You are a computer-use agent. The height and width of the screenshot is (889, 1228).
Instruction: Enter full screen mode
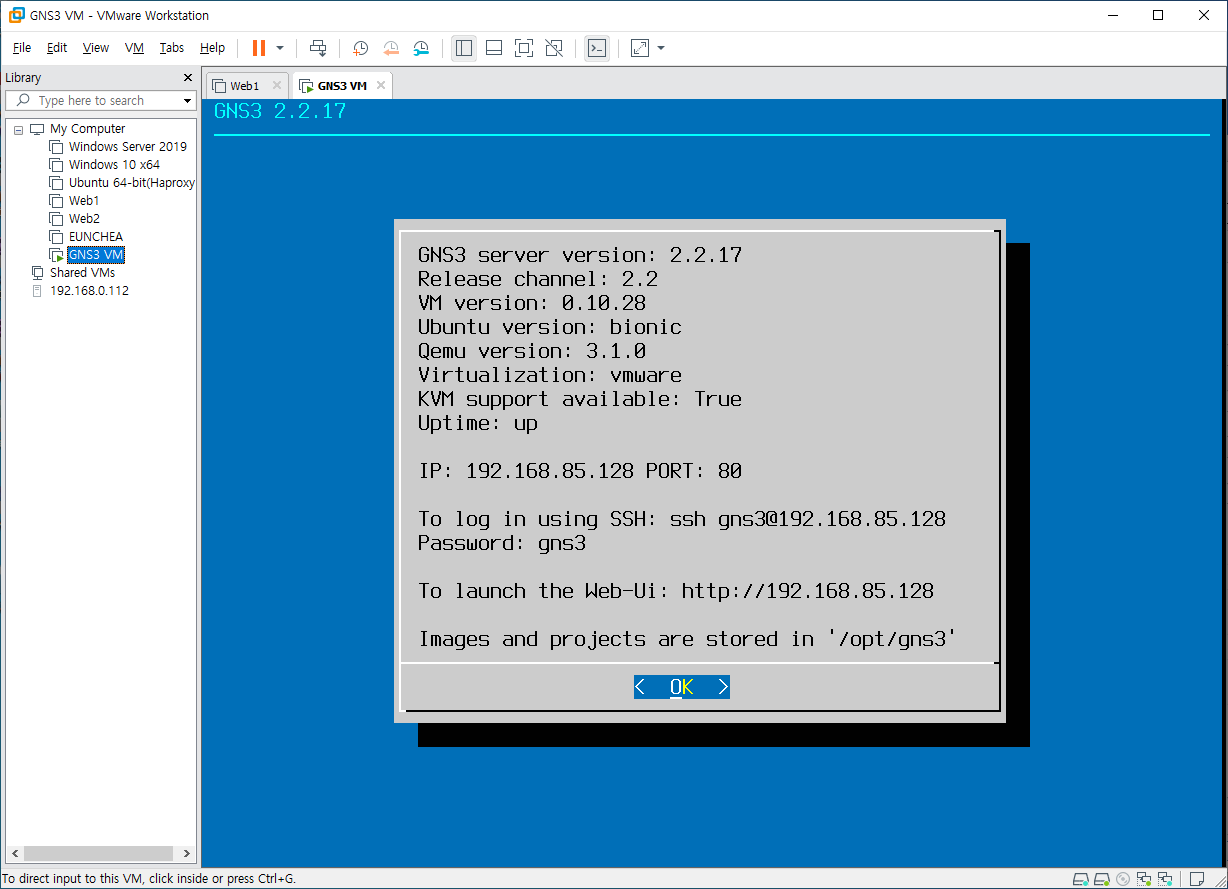pos(523,48)
